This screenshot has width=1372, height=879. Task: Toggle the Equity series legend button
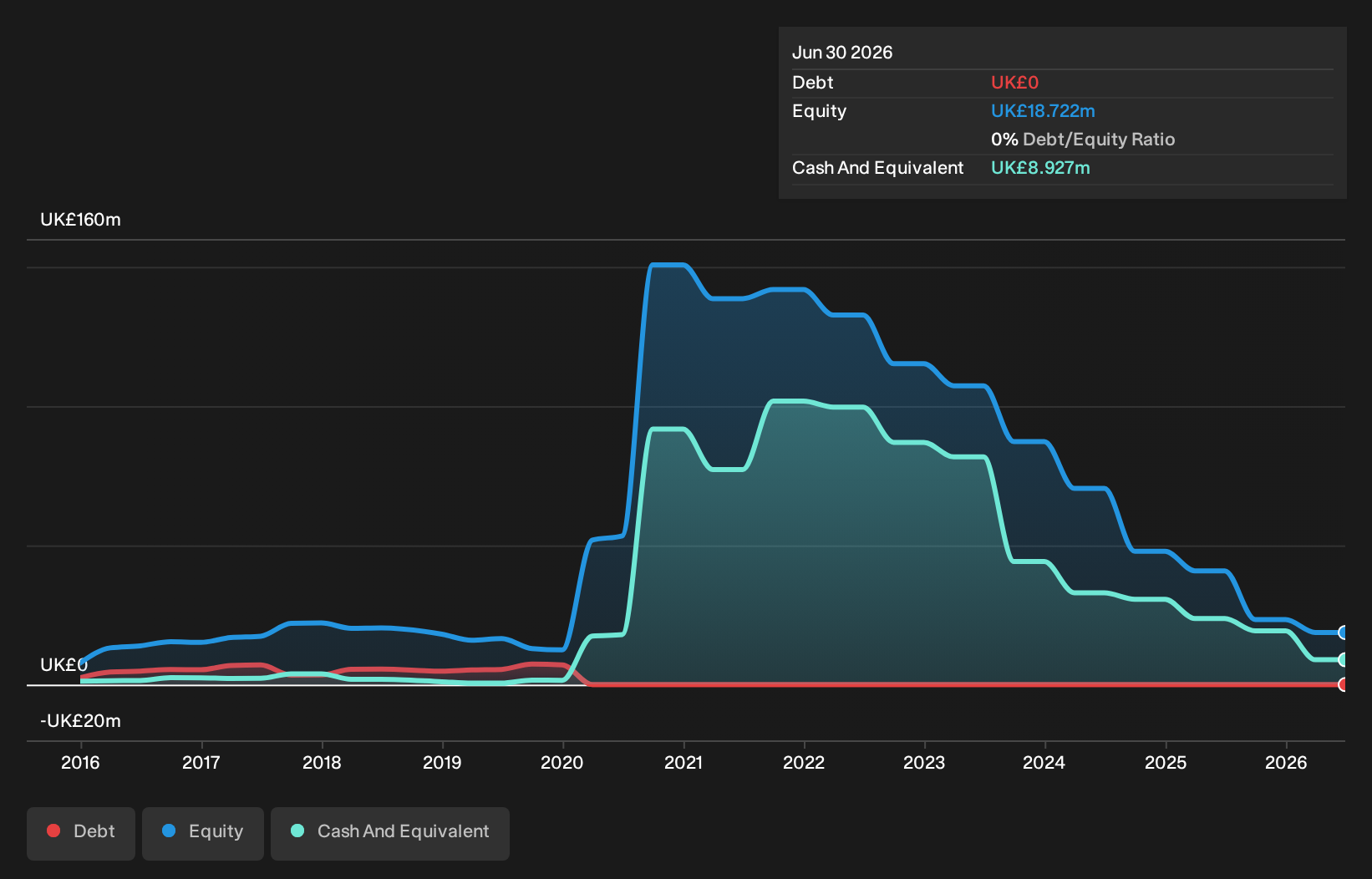point(203,833)
